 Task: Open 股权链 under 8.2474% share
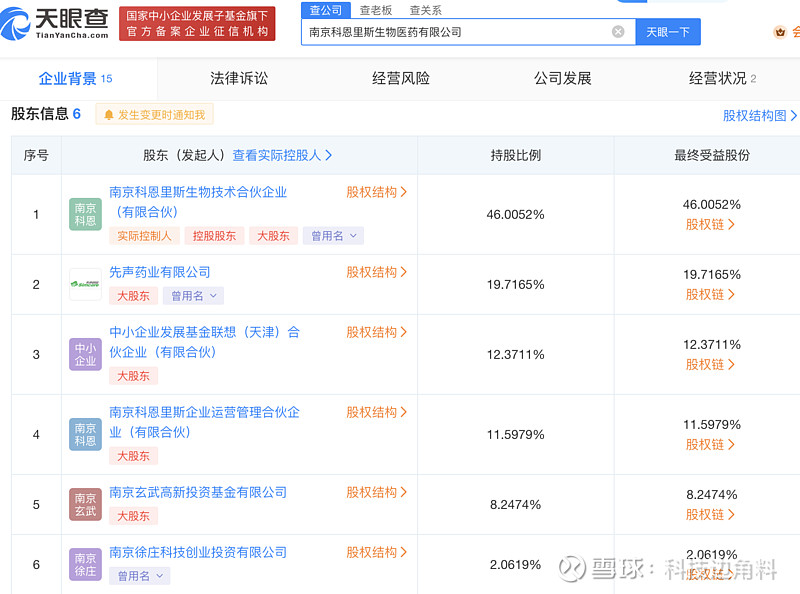pyautogui.click(x=710, y=514)
